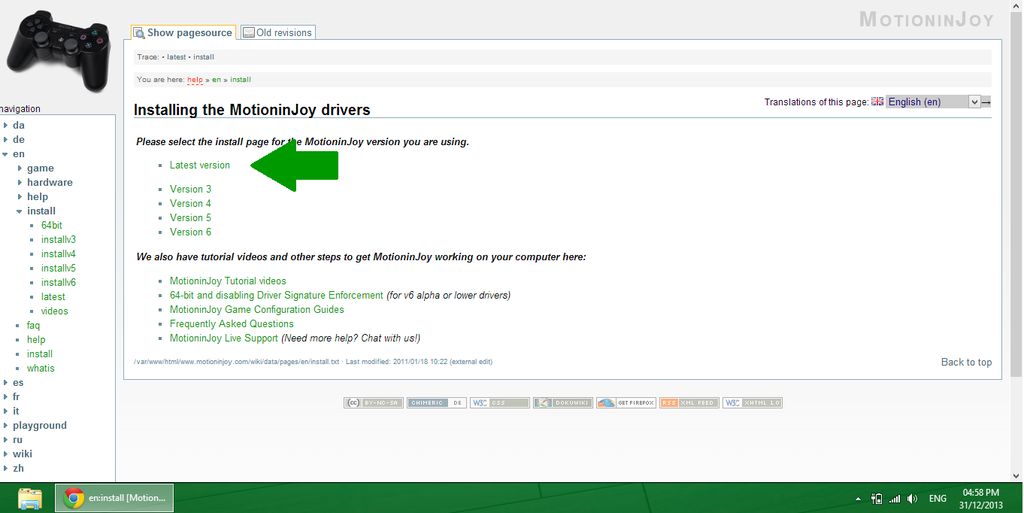Open the 64bit navigation page
This screenshot has width=1024, height=513.
point(52,225)
